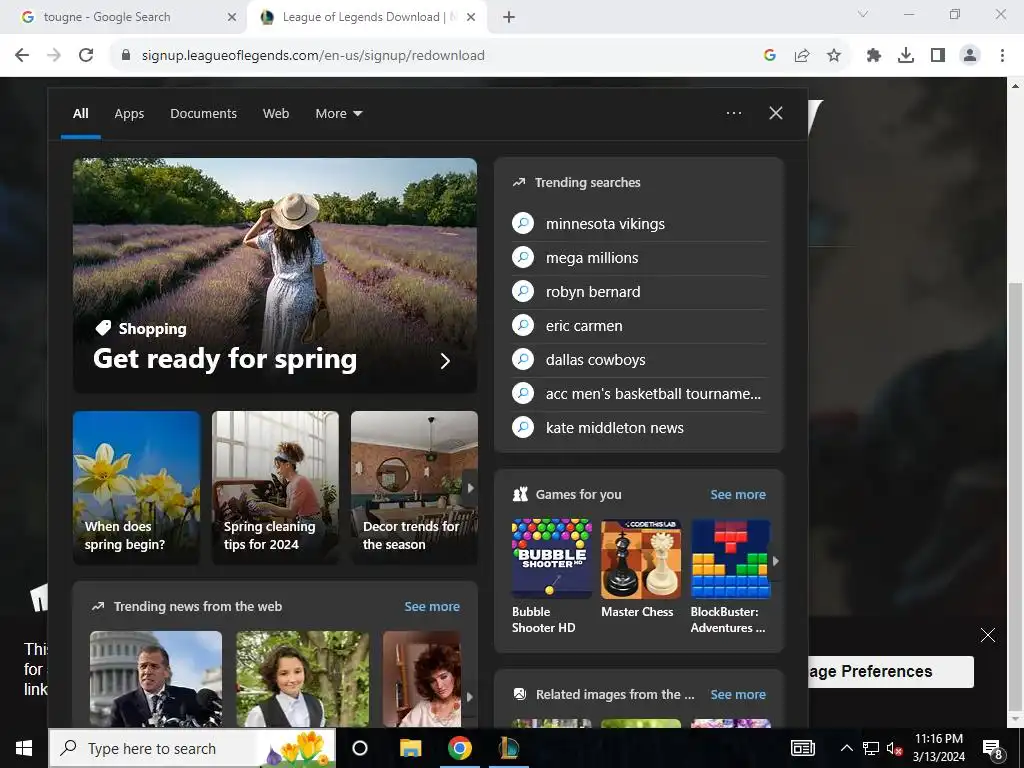Screen dimensions: 1024x768
Task: Open news thumbnail of child in vest
Action: point(302,679)
